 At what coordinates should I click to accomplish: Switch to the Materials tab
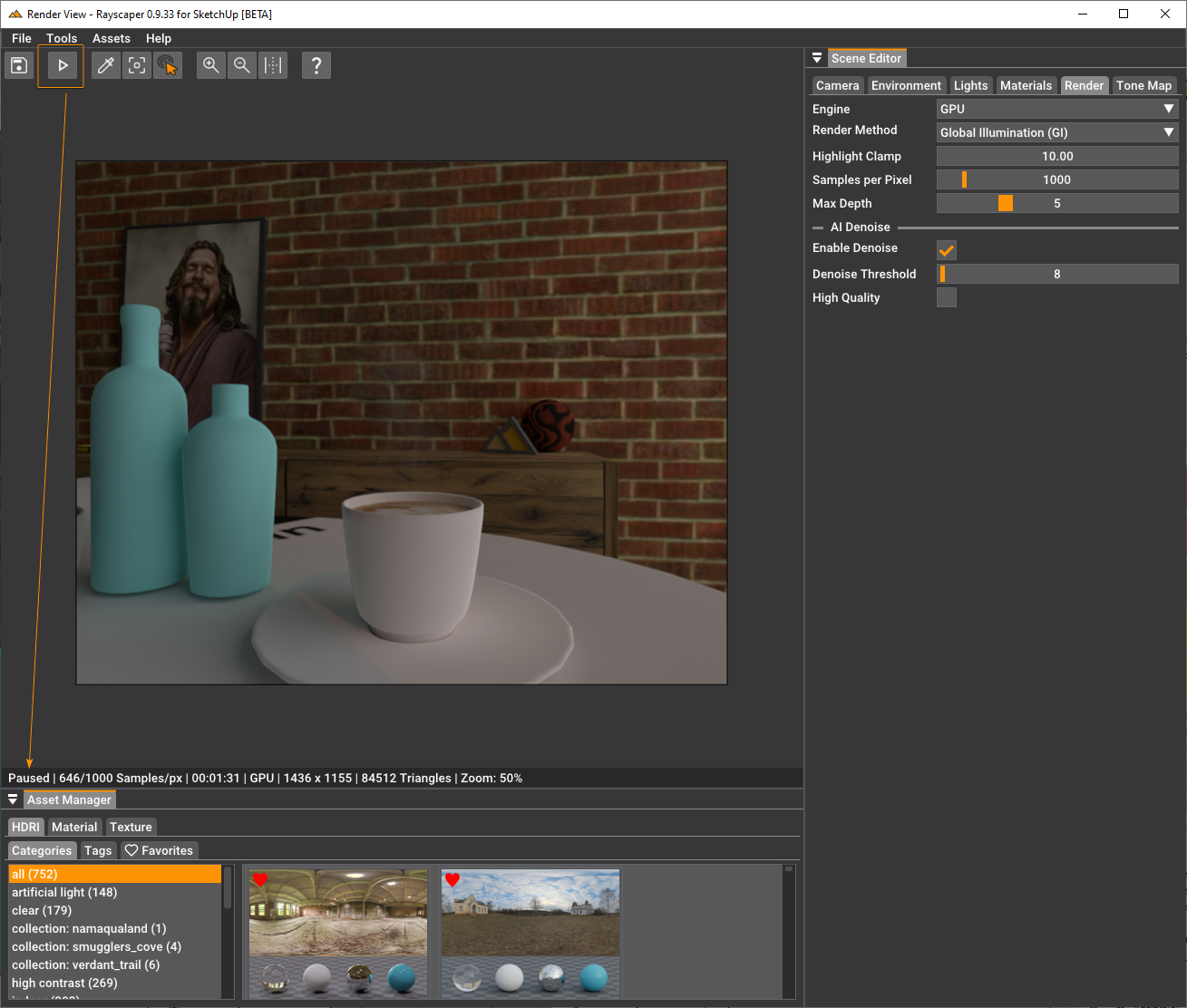click(x=1026, y=85)
